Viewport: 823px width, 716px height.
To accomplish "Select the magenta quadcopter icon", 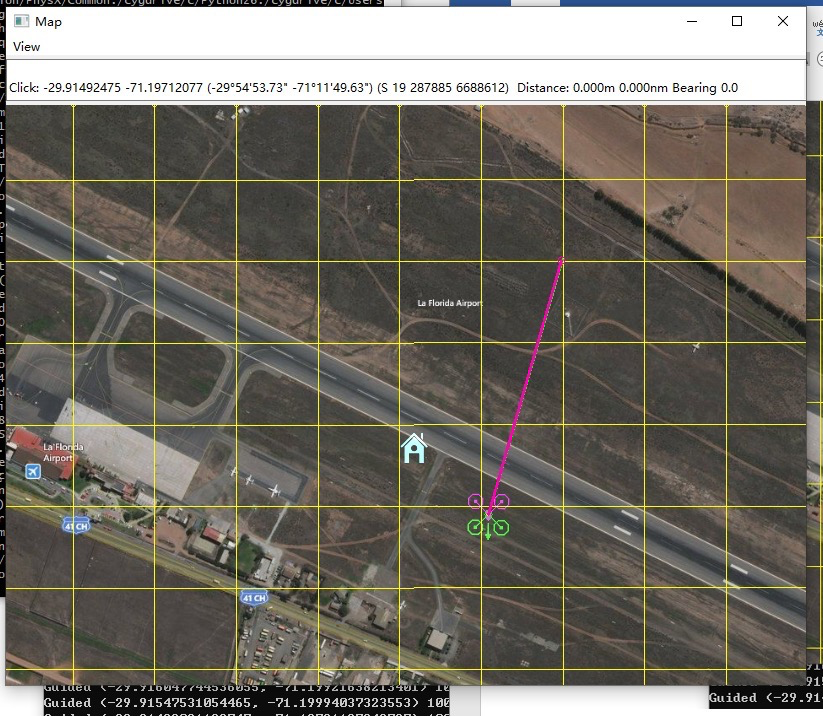I will pyautogui.click(x=488, y=501).
